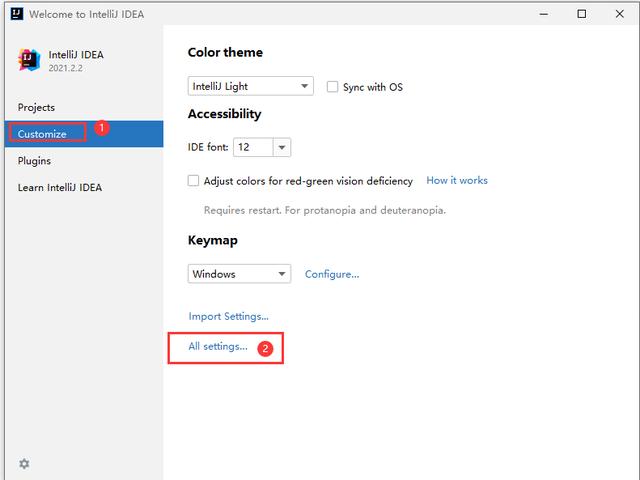Screen dimensions: 640x480
Task: Click the Configure... keymap link
Action: pyautogui.click(x=332, y=274)
